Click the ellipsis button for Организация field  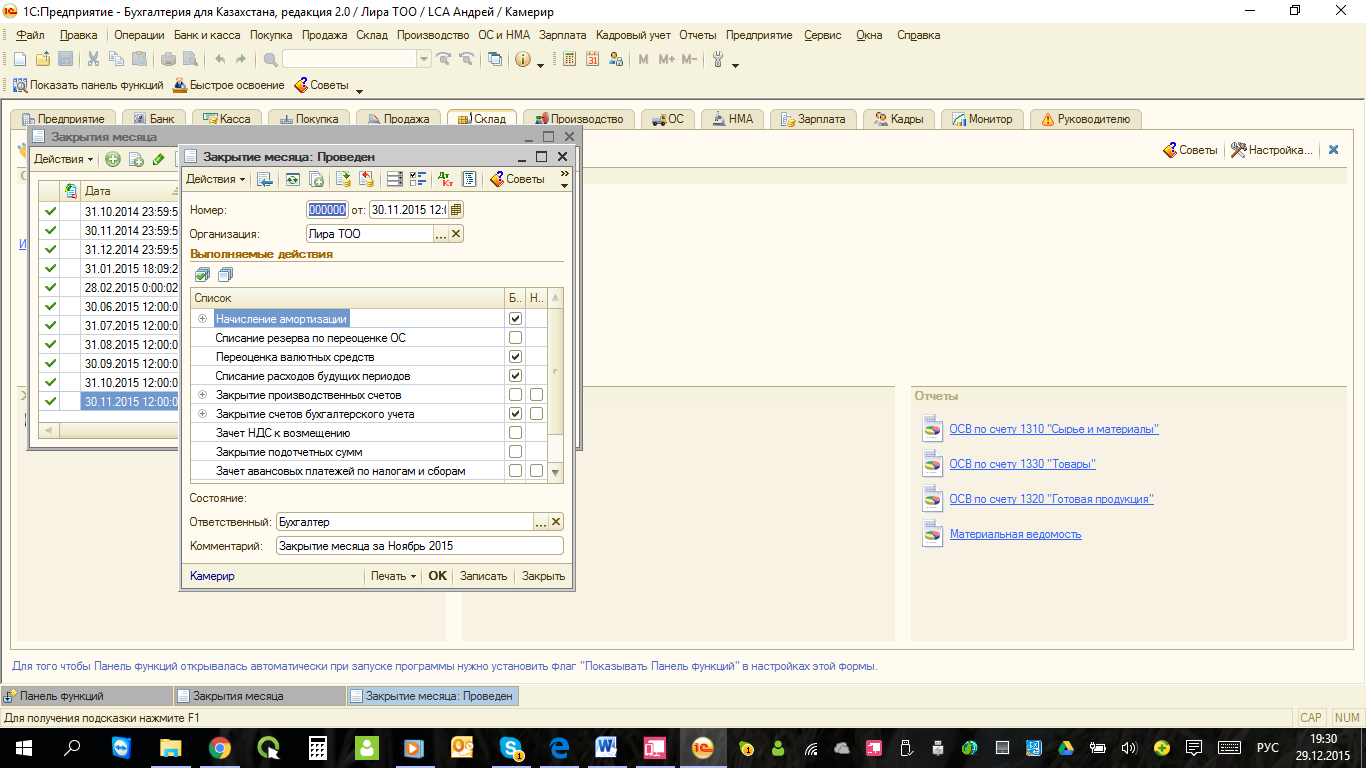pos(440,234)
